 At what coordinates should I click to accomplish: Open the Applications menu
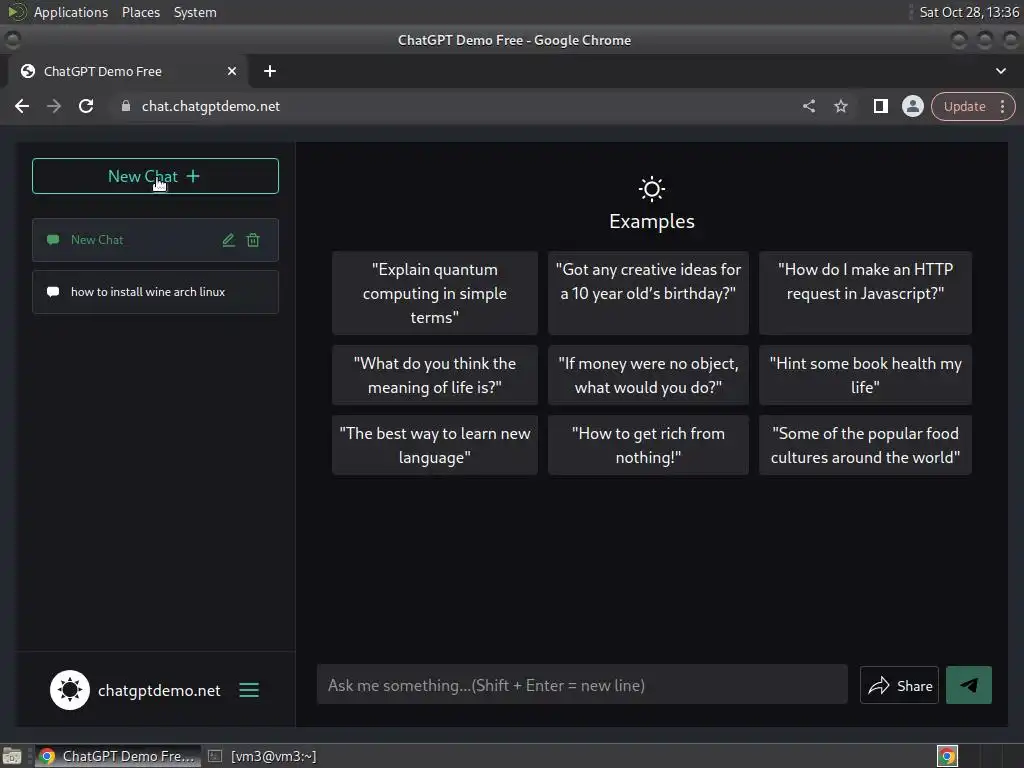71,12
